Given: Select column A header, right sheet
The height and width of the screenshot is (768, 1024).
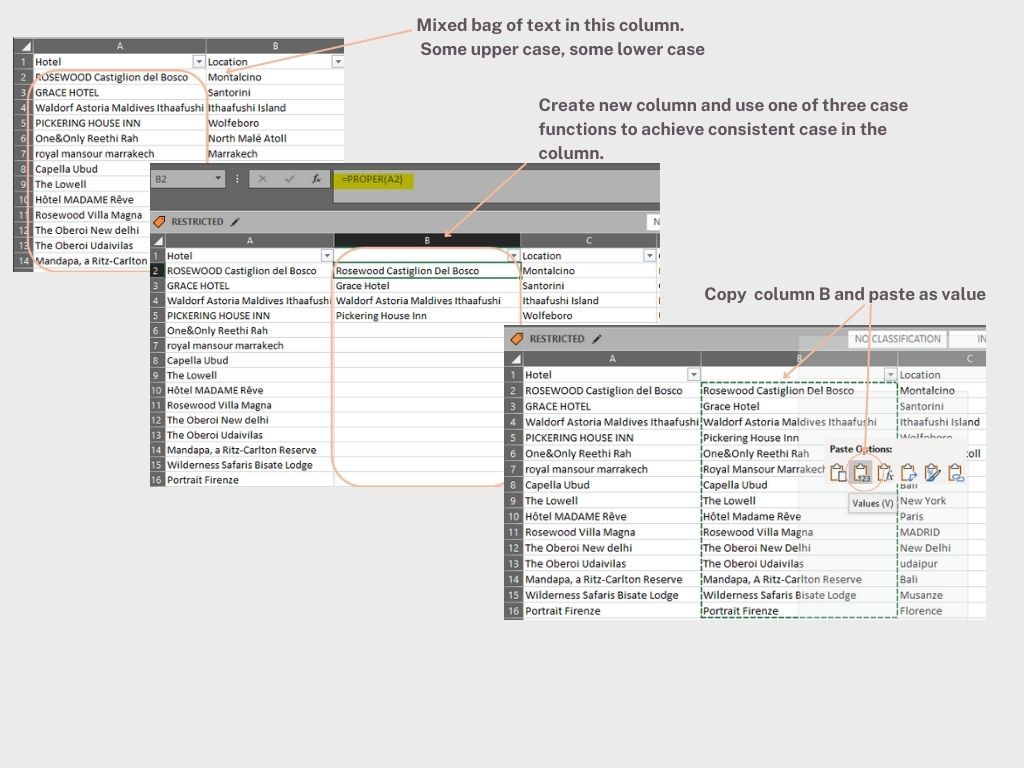Looking at the screenshot, I should coord(612,359).
